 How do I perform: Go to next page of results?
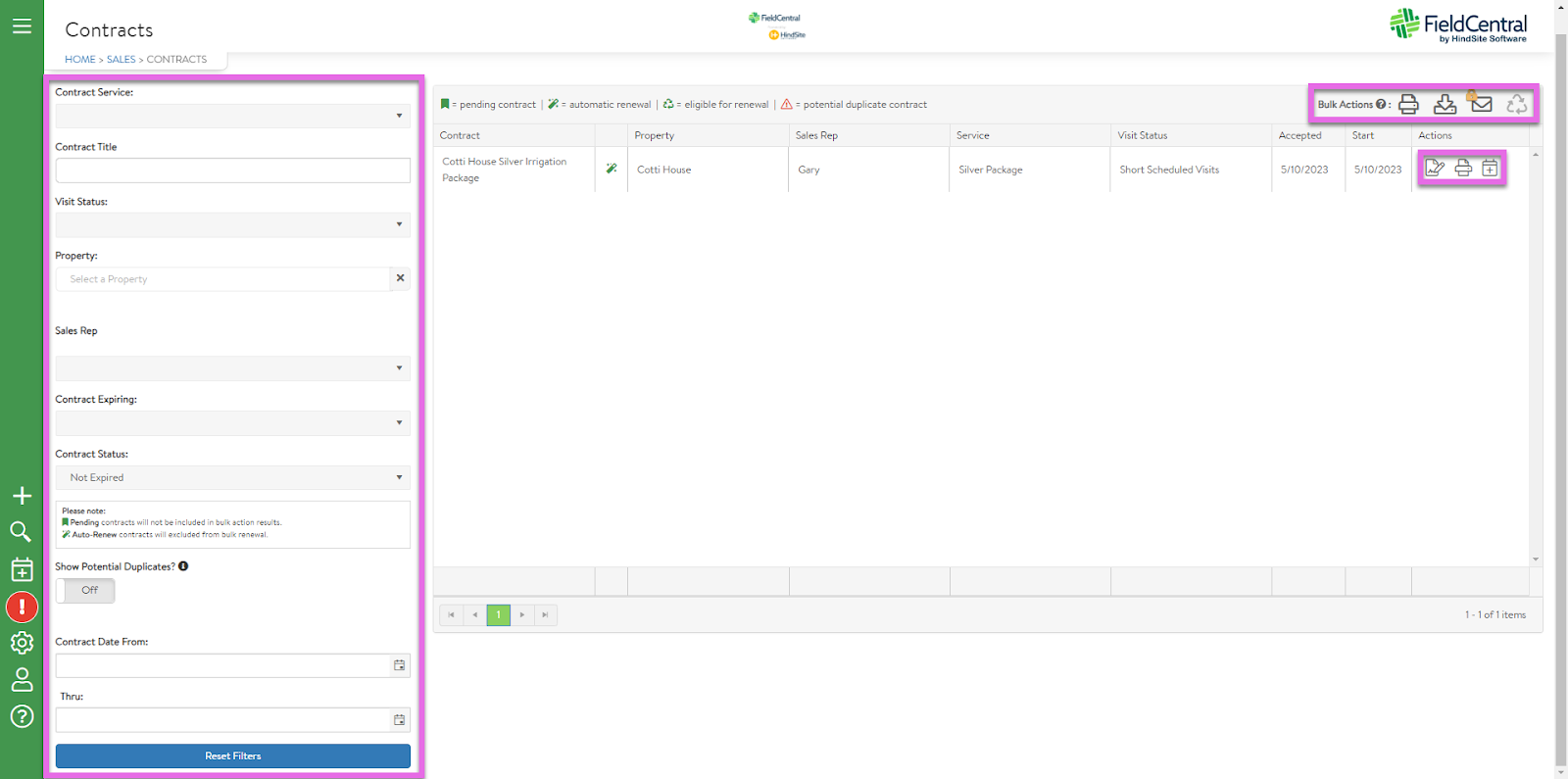[521, 614]
